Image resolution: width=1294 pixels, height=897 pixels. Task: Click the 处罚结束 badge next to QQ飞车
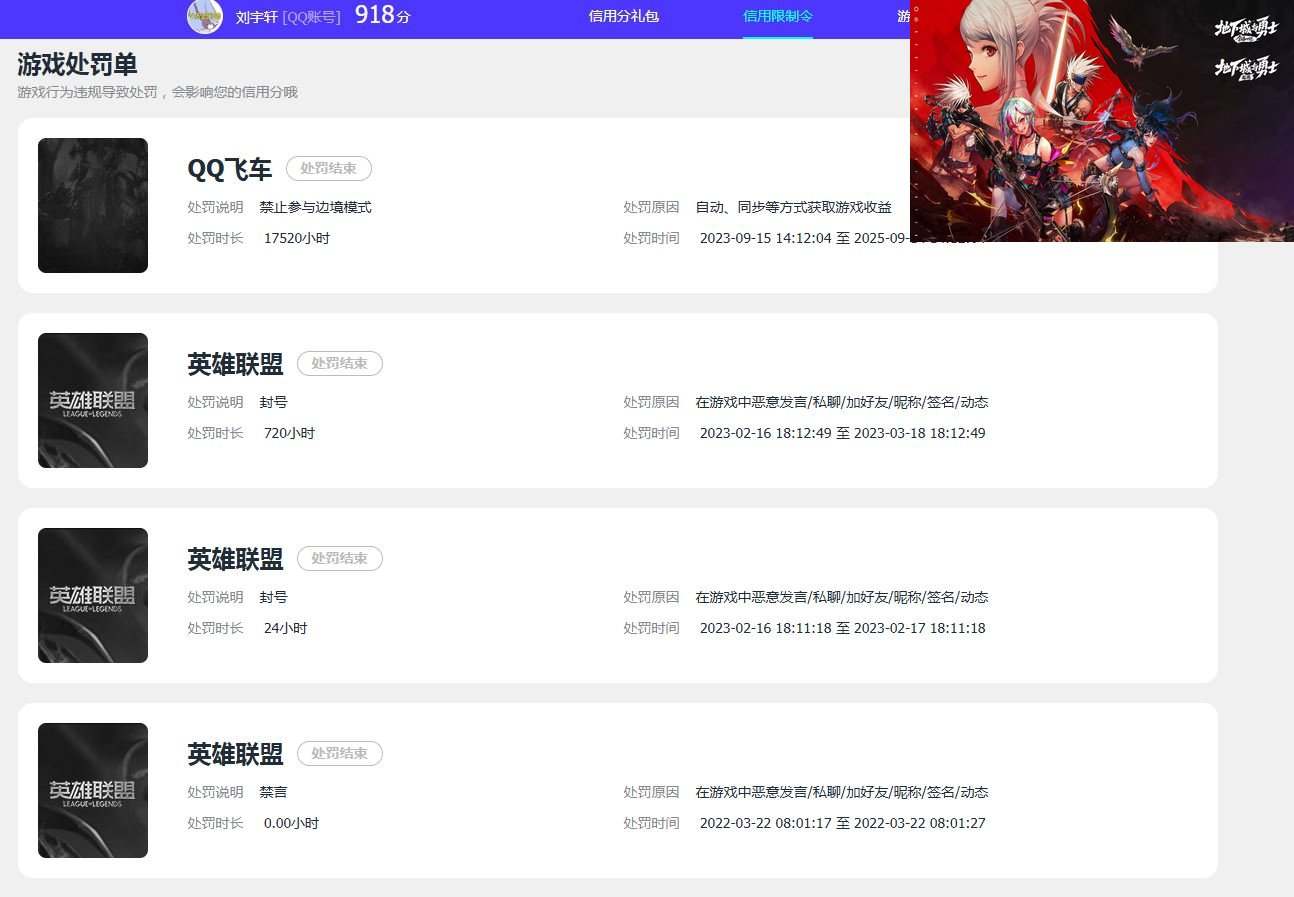[x=329, y=168]
